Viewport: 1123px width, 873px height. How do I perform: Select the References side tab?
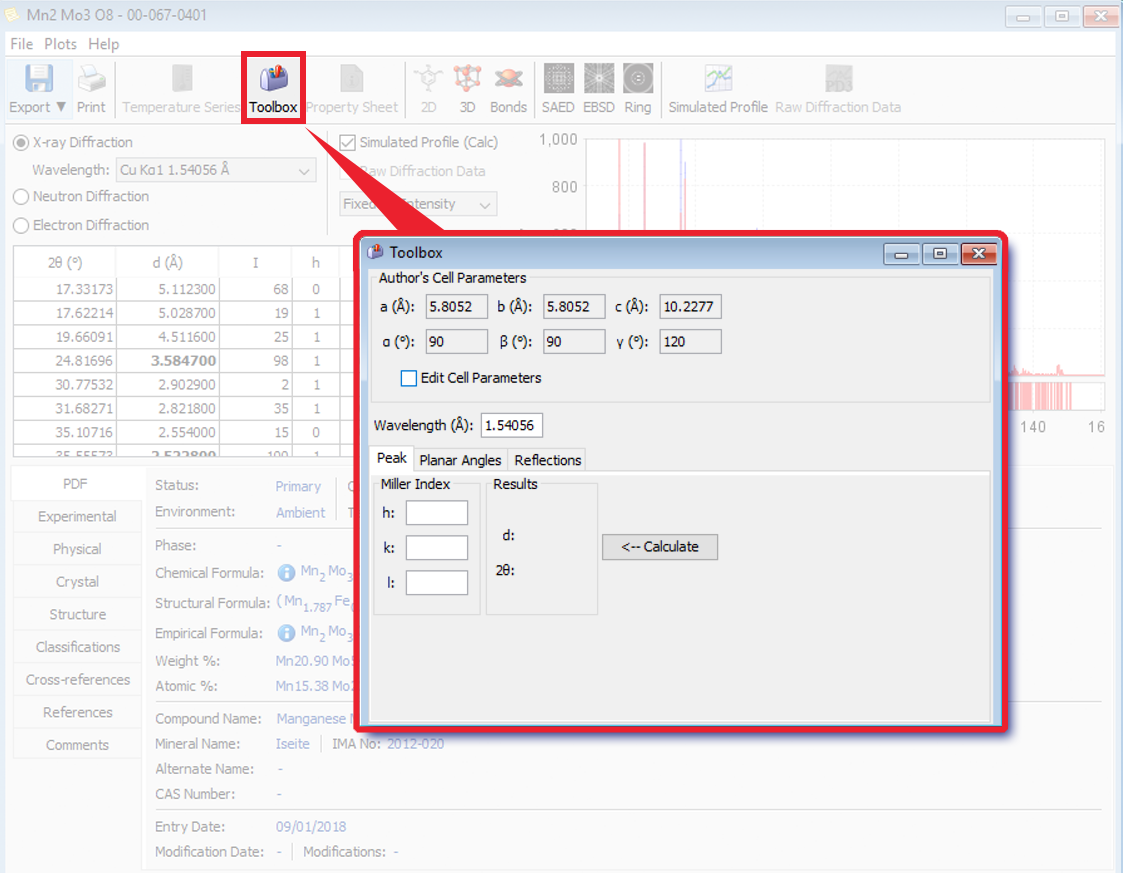click(x=77, y=713)
